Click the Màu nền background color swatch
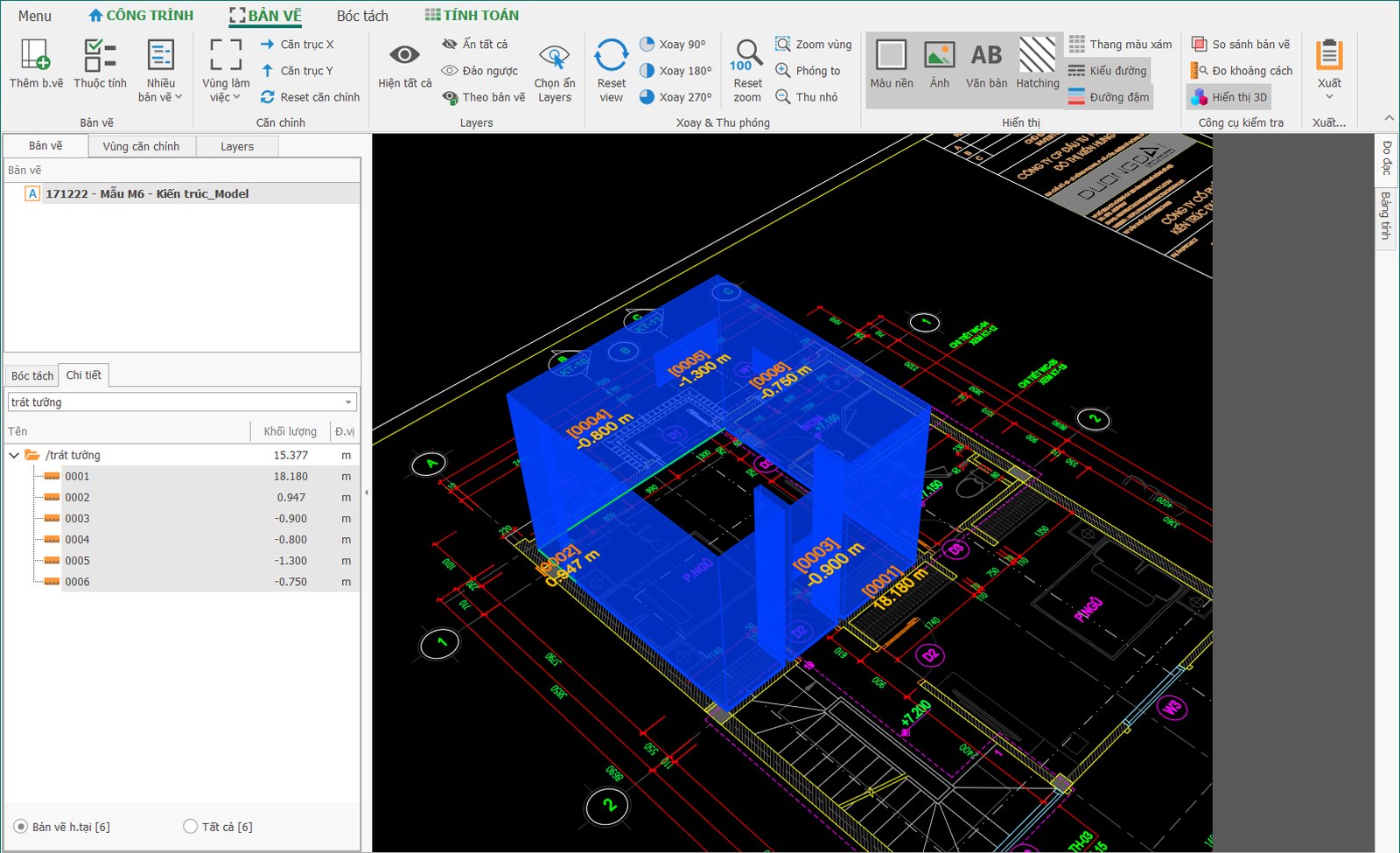 click(x=892, y=55)
